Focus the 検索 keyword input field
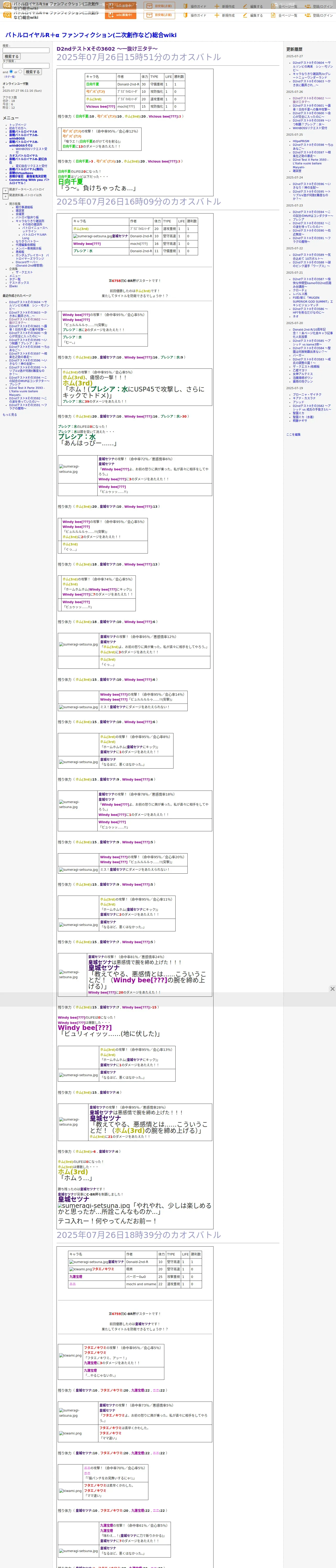 [x=26, y=50]
